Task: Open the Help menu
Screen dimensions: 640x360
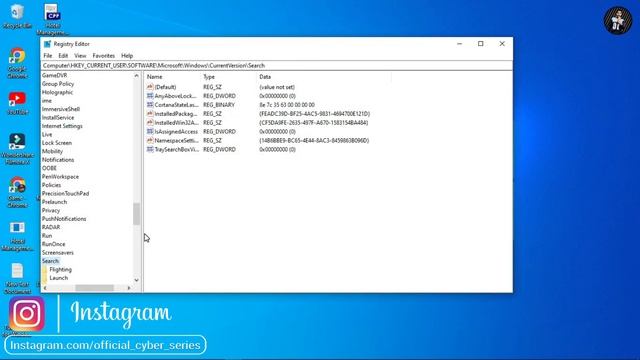Action: point(127,56)
